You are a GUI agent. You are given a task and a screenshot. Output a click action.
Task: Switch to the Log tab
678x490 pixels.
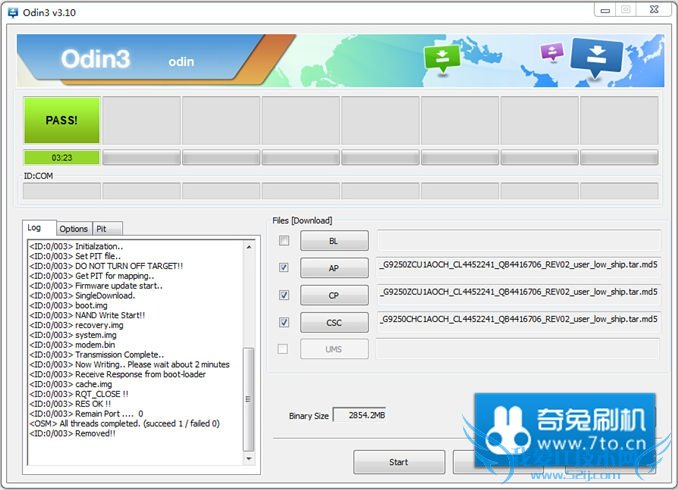coord(38,227)
